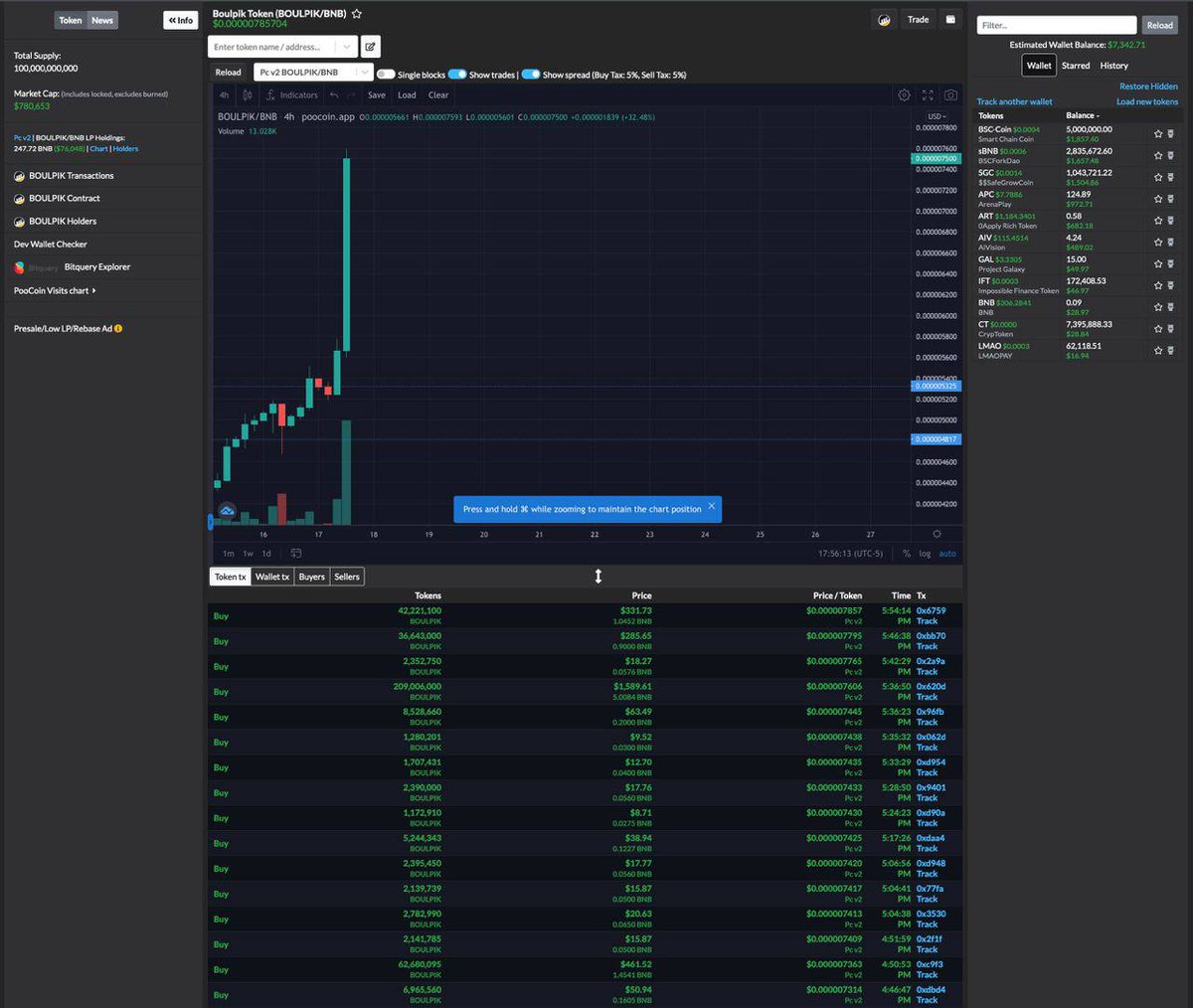Star the LMAO token
Viewport: 1193px width, 1008px height.
click(1158, 350)
